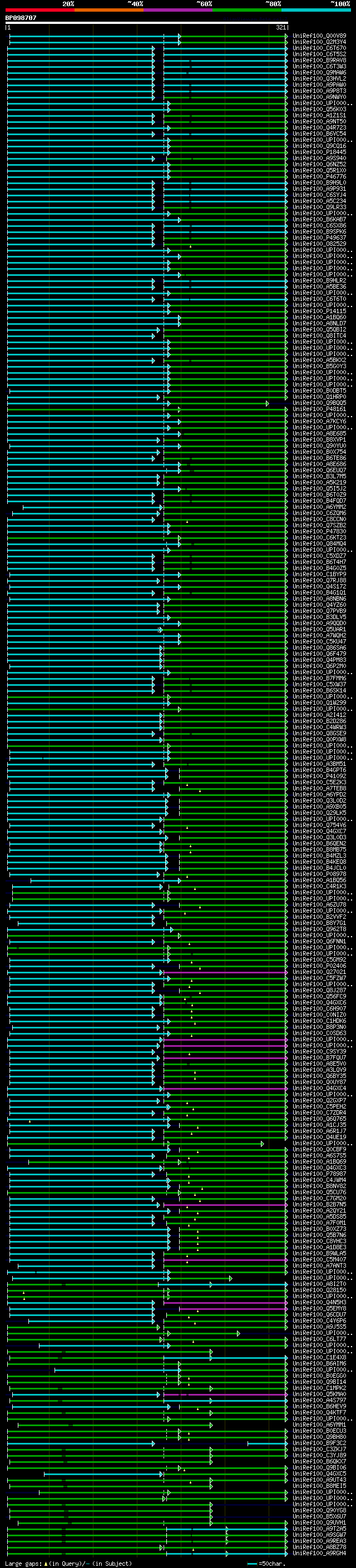356x1568 pixels.
Task: Click hit label UniRef100_P14115
Action: tap(319, 311)
